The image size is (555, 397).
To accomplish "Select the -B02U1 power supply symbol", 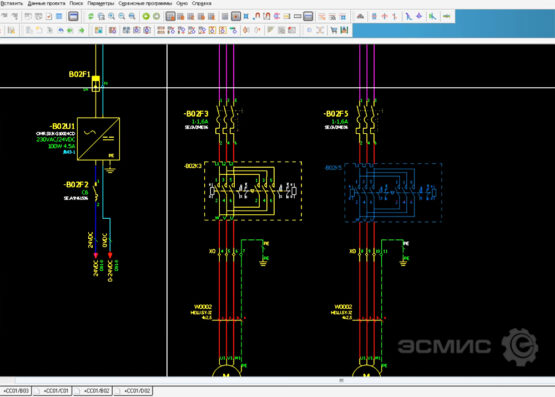I will [98, 139].
